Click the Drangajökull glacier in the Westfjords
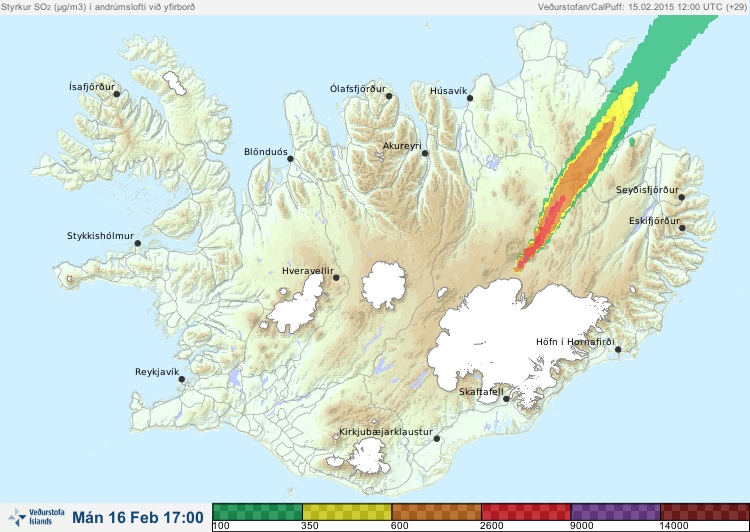The height and width of the screenshot is (532, 750). 174,83
